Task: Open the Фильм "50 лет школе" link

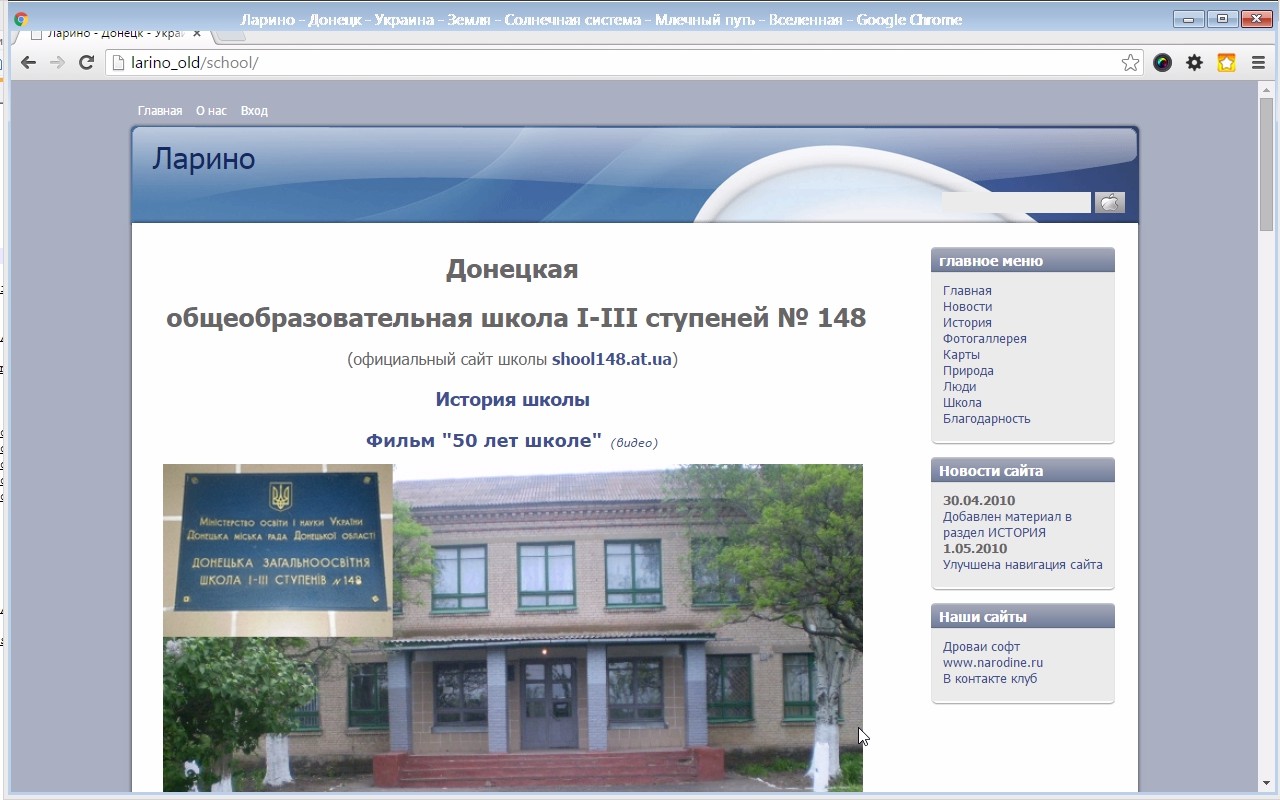Action: pos(484,441)
